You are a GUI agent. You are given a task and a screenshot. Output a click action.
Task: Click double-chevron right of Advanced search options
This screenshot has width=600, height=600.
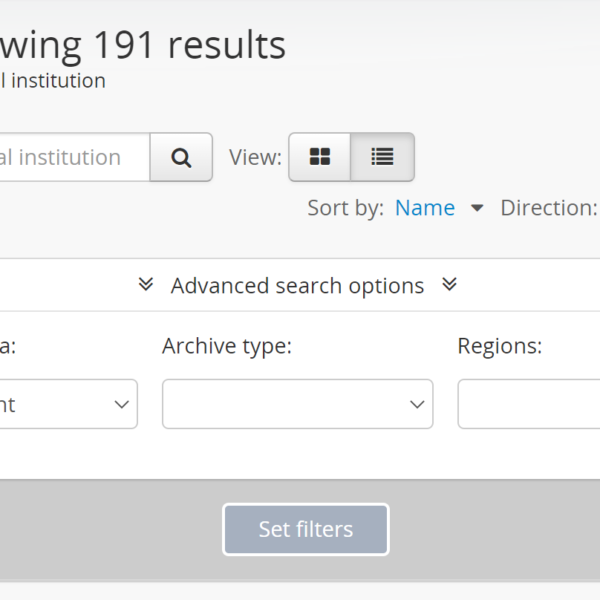point(449,285)
